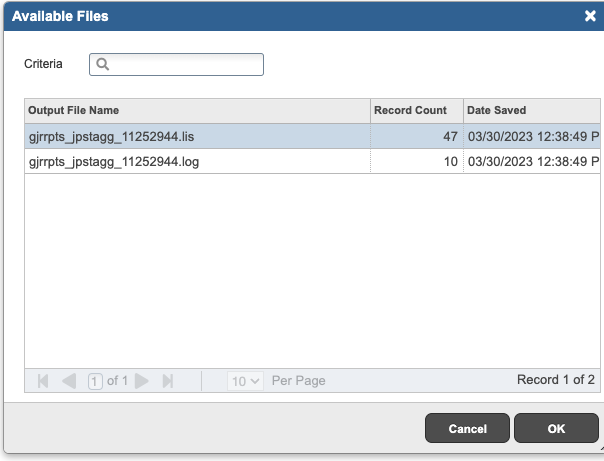The height and width of the screenshot is (461, 604).
Task: Select gjrrpts_jpstagg_11252944.log file row
Action: click(196, 161)
